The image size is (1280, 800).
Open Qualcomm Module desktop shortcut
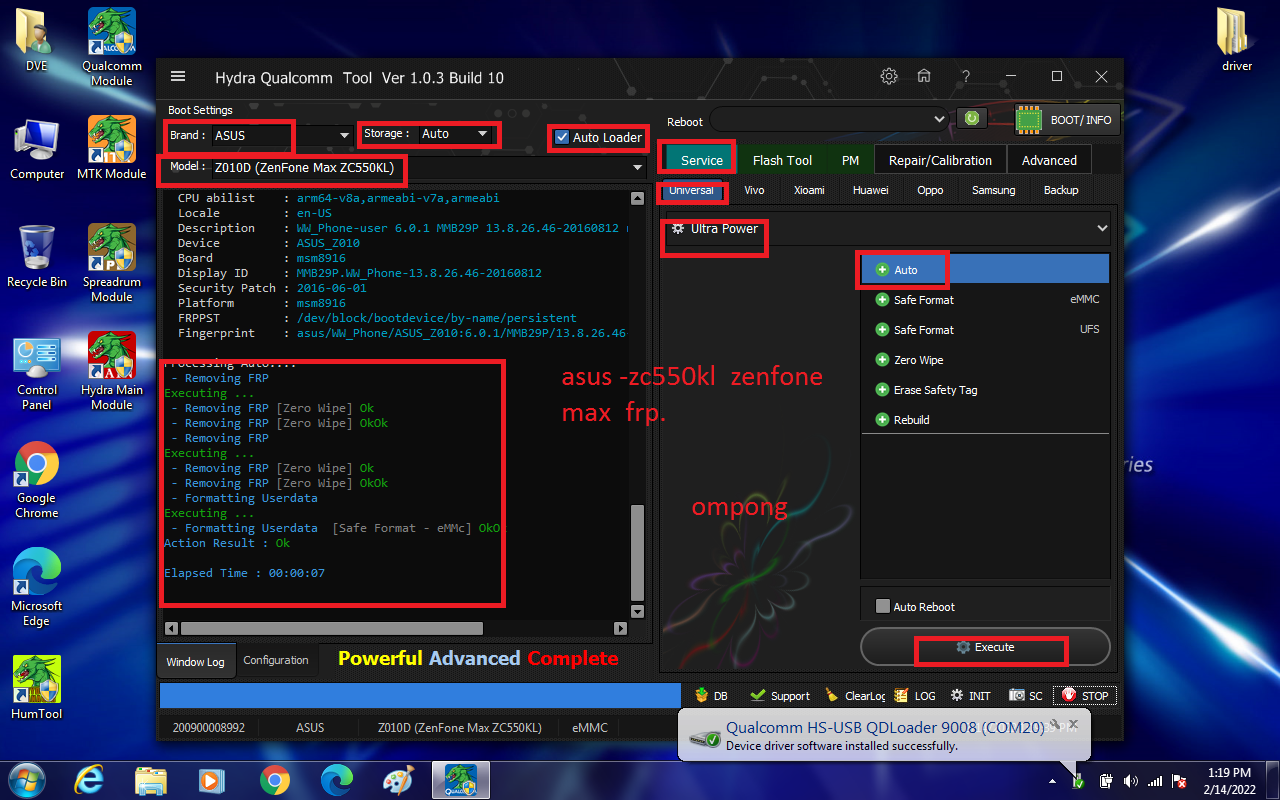point(112,47)
